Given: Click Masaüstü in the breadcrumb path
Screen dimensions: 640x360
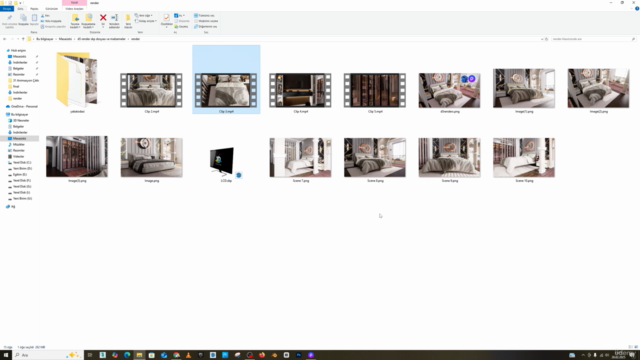Looking at the screenshot, I should (x=65, y=39).
